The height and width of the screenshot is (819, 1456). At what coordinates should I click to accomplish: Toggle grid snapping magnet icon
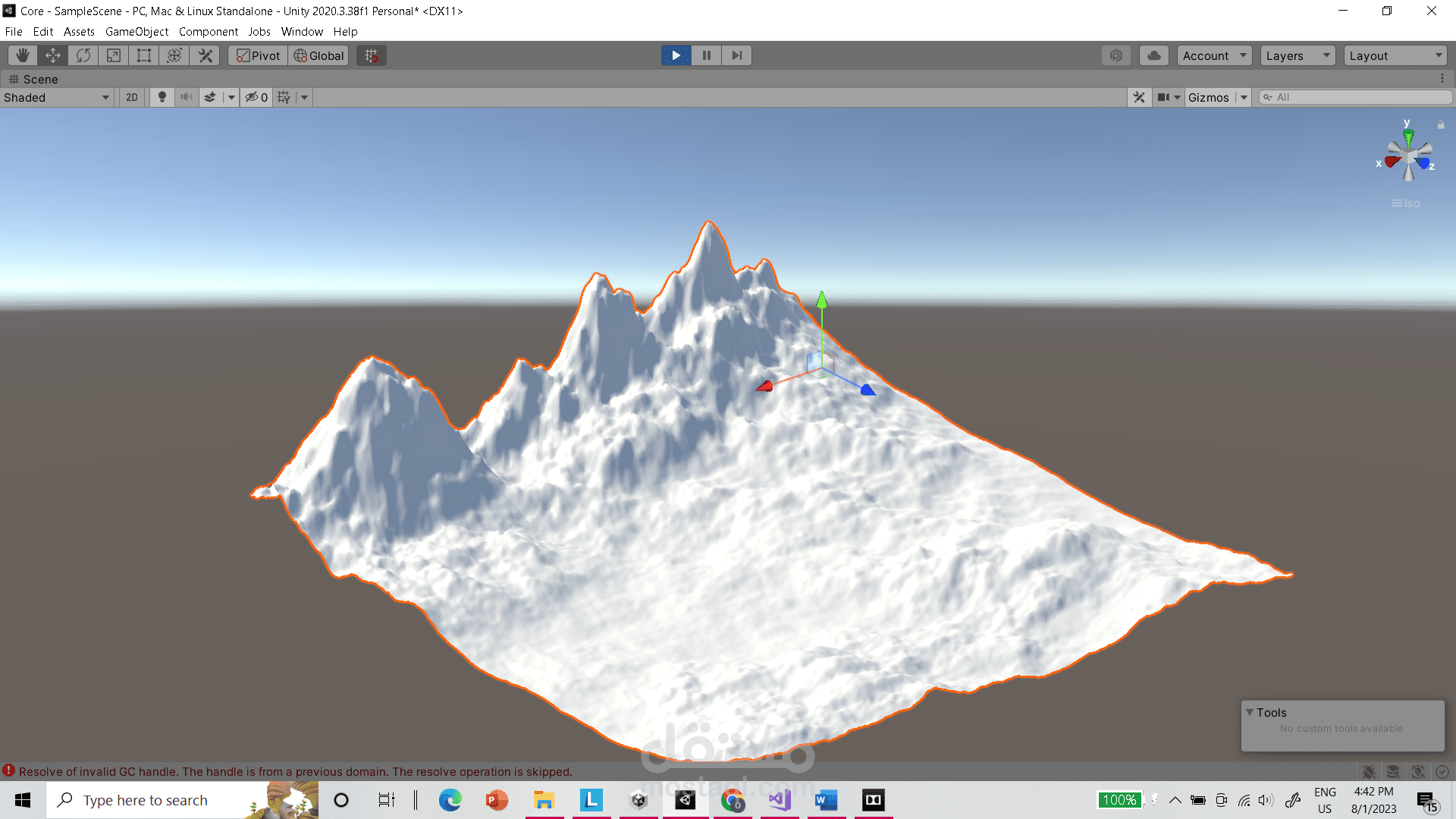click(x=372, y=55)
